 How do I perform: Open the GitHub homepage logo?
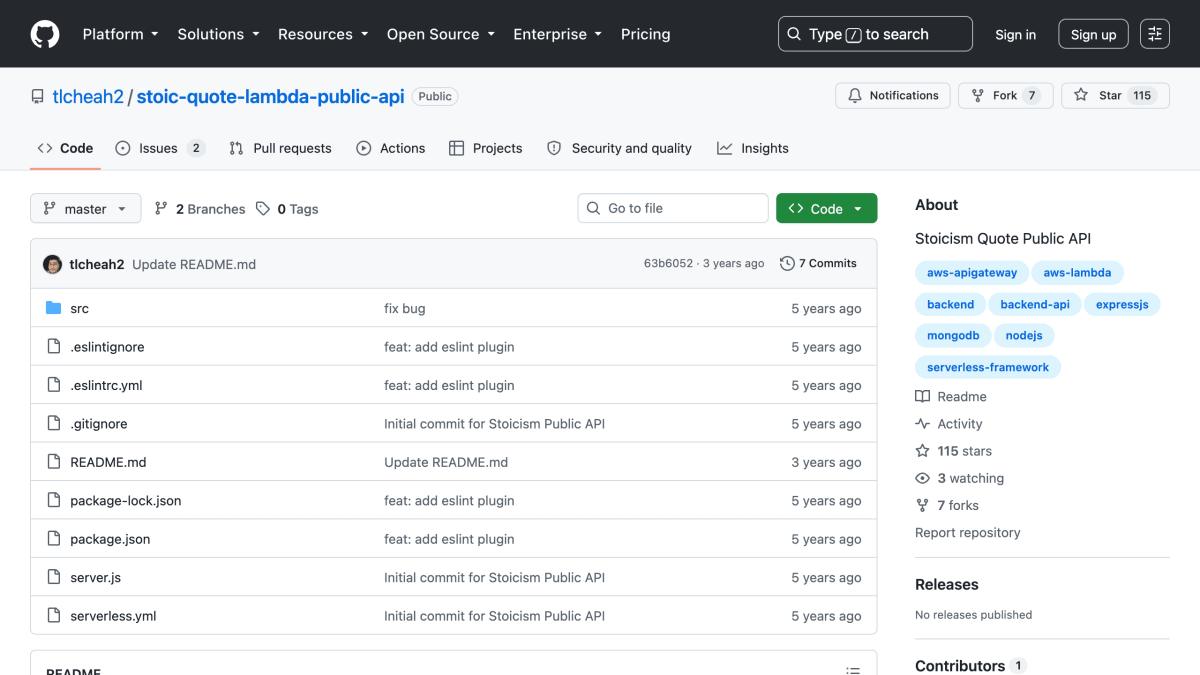[x=45, y=34]
